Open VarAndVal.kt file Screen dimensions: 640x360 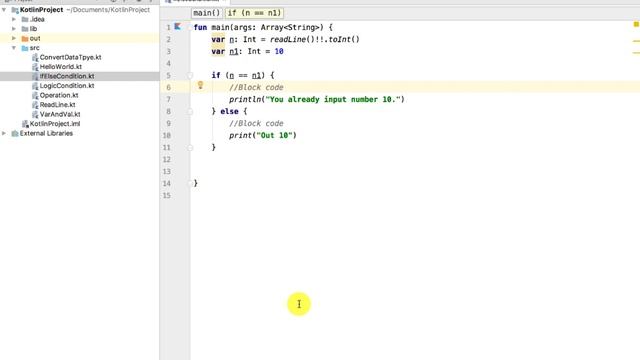(60, 114)
